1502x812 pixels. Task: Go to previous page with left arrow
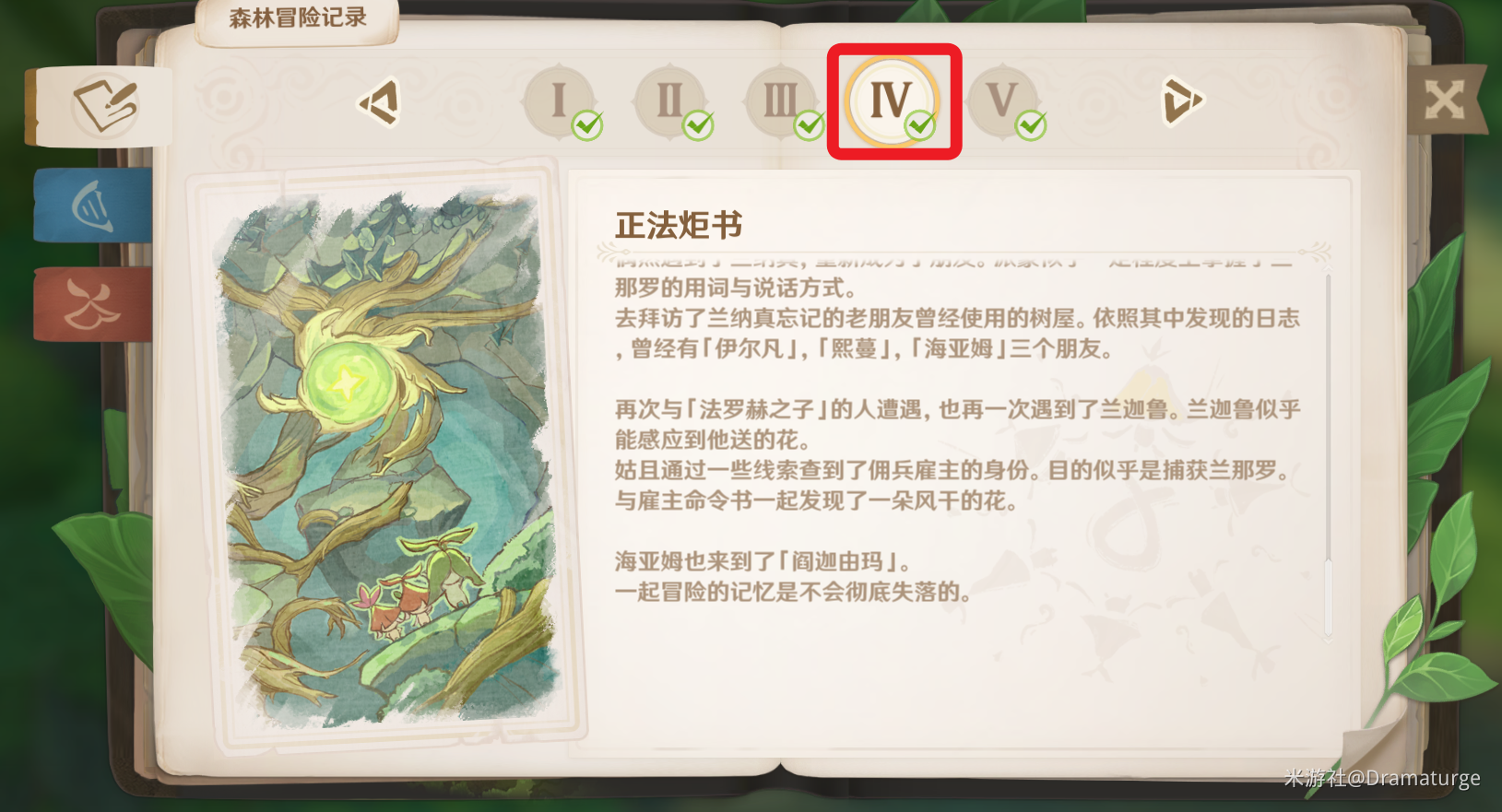380,101
